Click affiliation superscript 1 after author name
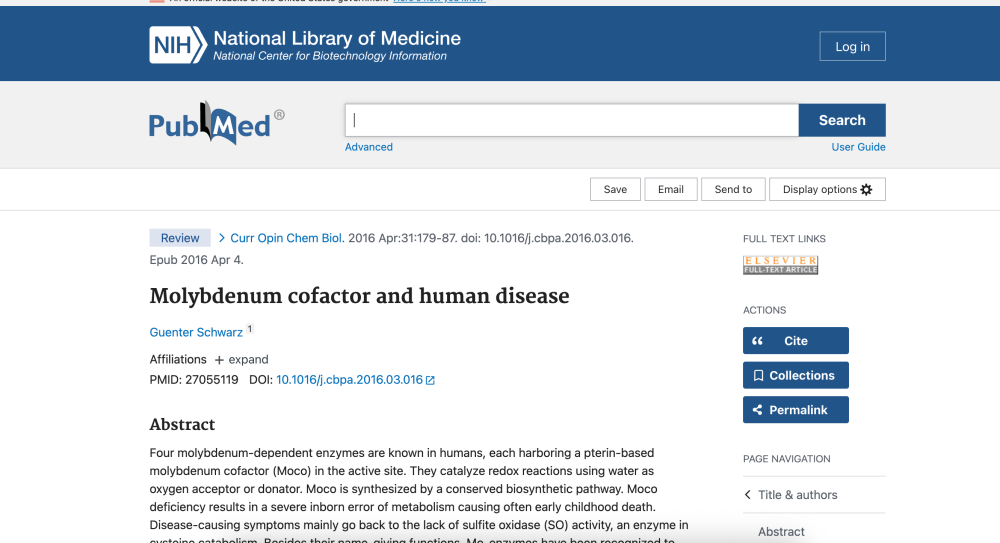The image size is (1000, 543). 250,329
